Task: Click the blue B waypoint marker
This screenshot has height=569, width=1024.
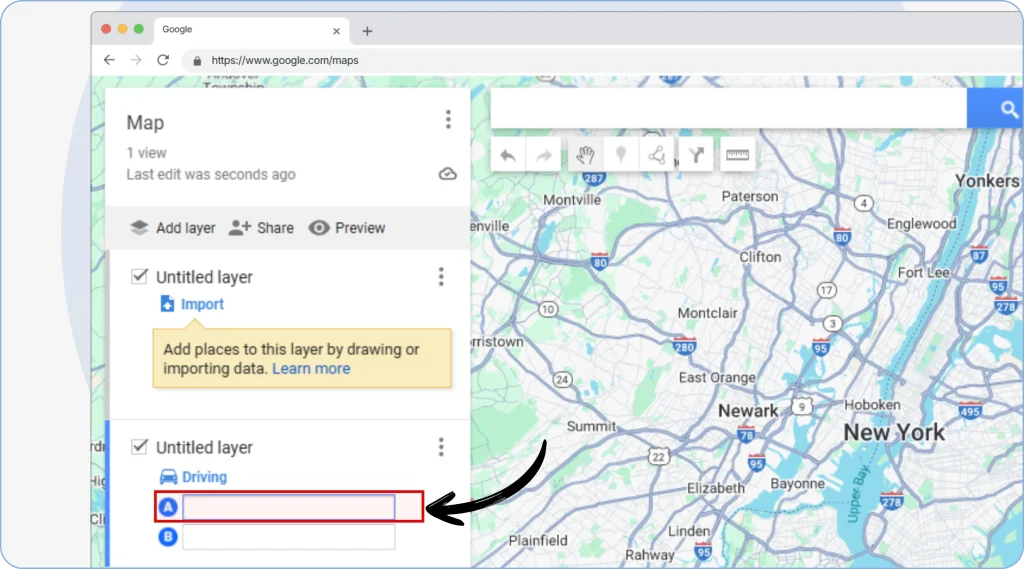Action: 168,537
